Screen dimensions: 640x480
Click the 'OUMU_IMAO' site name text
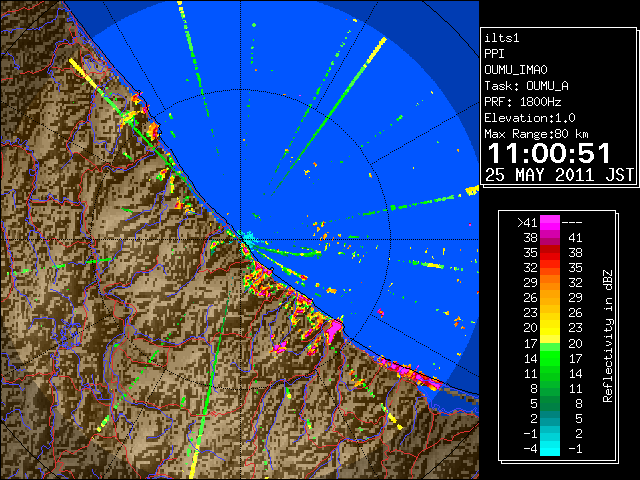pos(516,70)
